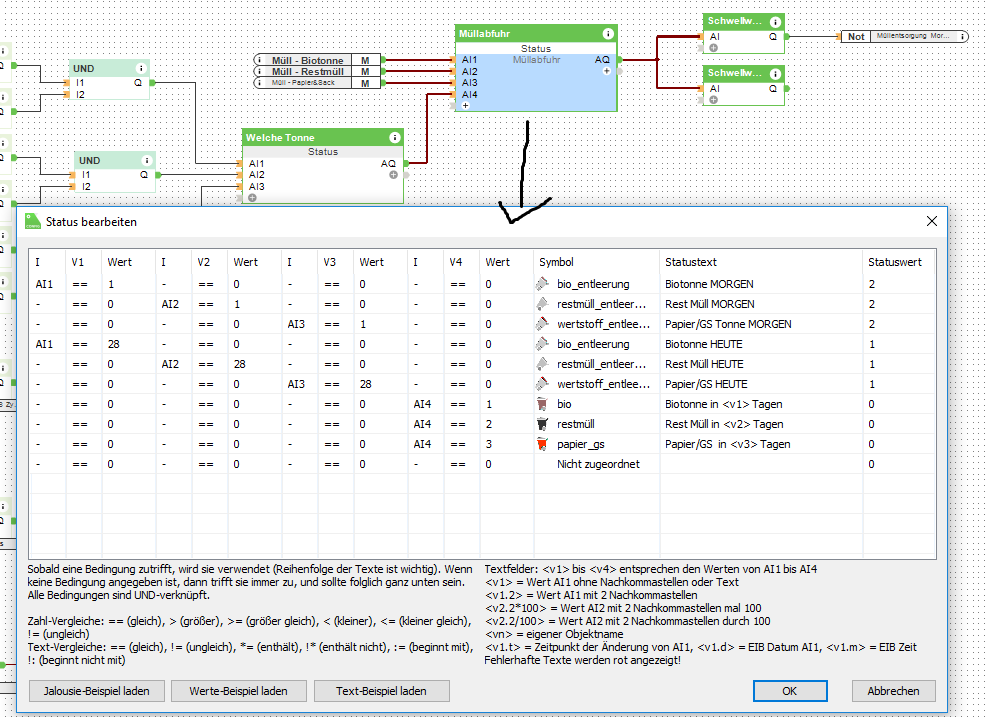Open info icon on upper Schwellwert block
Screen dimensions: 986x717
coord(775,22)
